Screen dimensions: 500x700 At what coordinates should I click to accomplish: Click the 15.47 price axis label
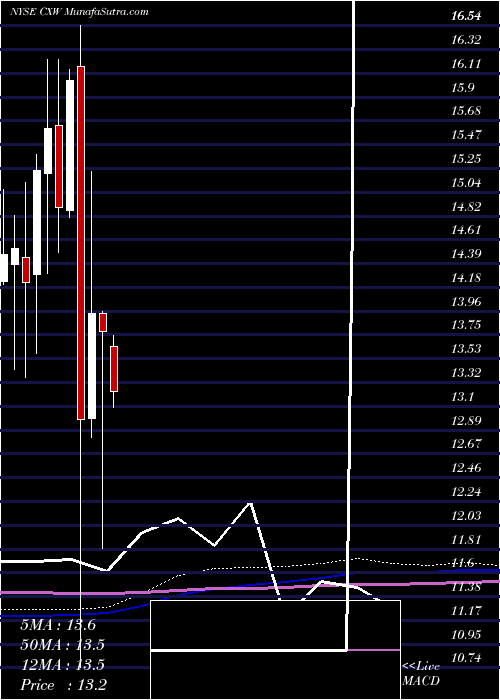466,135
